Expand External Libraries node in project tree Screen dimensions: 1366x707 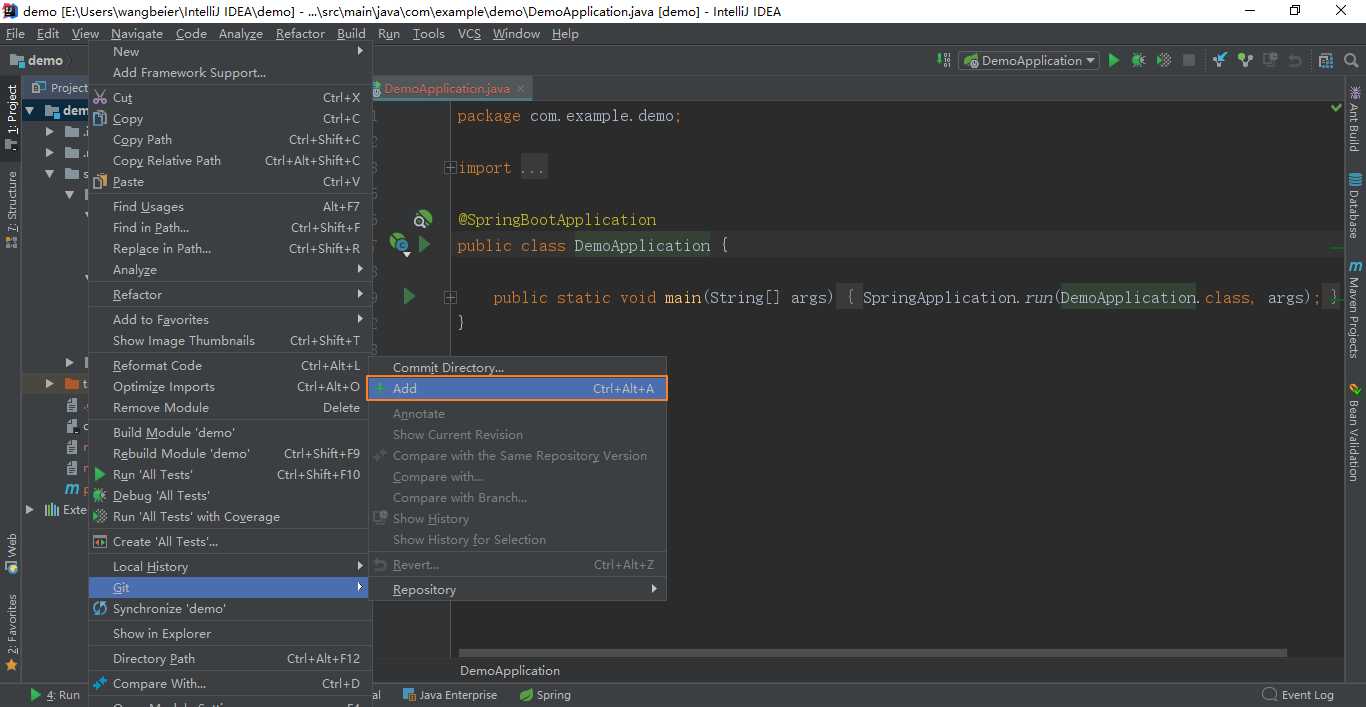pos(30,510)
